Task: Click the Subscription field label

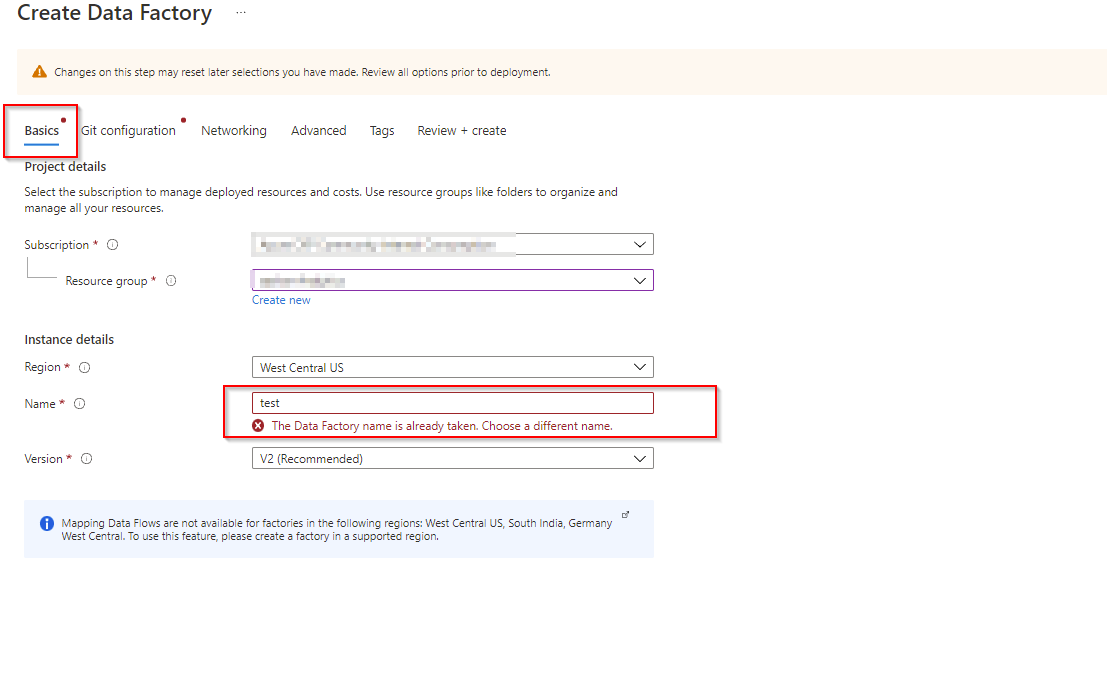Action: (56, 244)
